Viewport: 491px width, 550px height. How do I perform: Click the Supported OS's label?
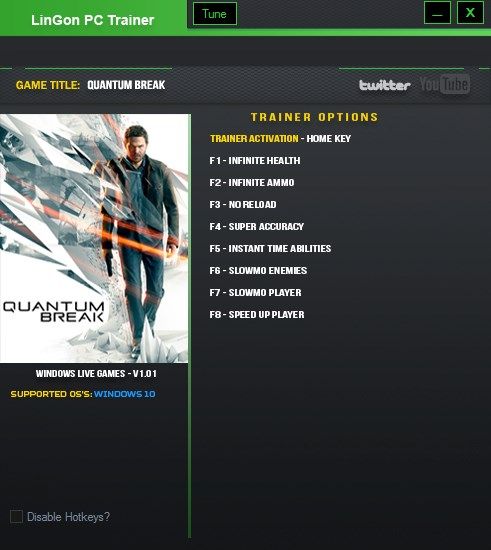[51, 394]
